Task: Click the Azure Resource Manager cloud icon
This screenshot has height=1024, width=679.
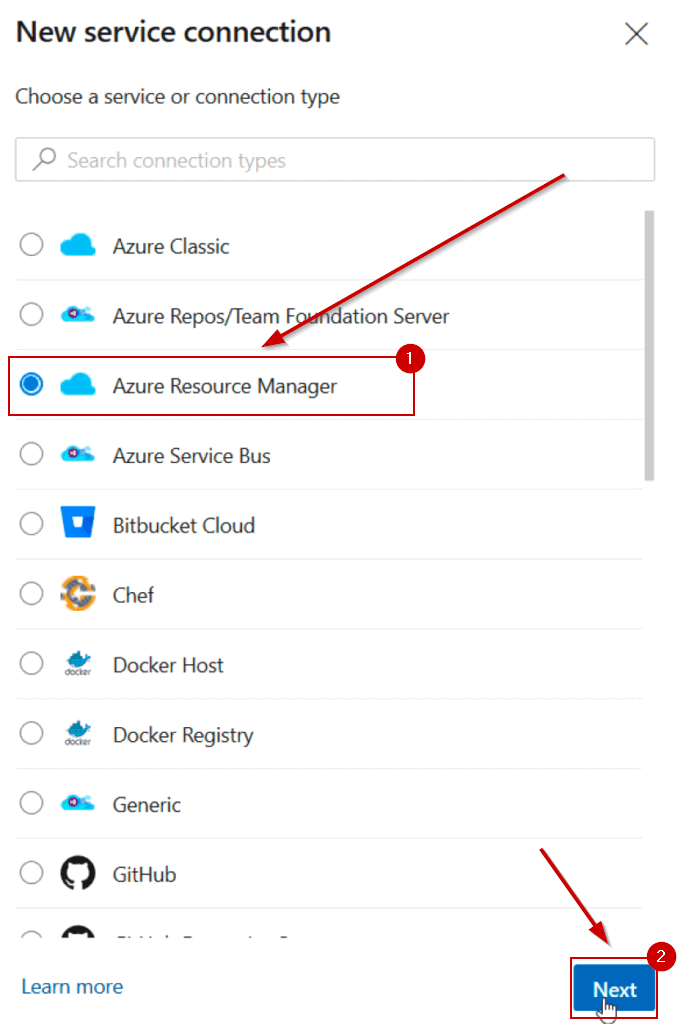Action: 77,385
